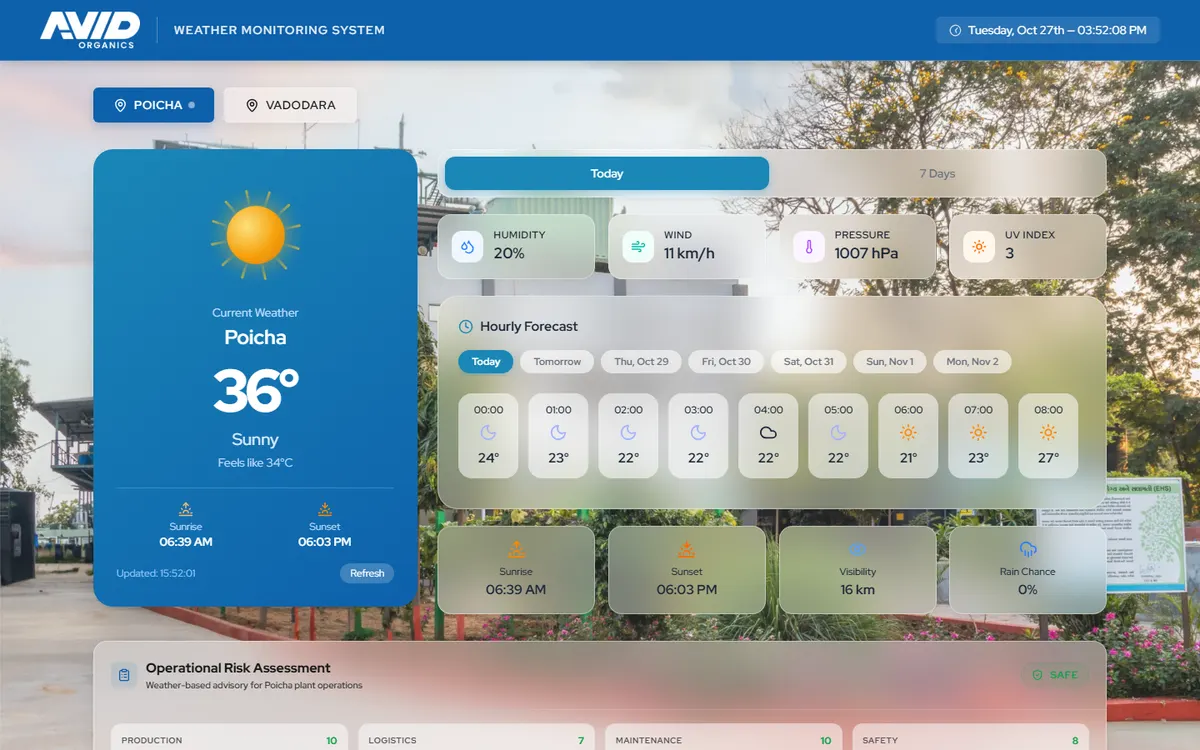The width and height of the screenshot is (1200, 750).
Task: Click the moon icon for 01:00
Action: pos(558,433)
